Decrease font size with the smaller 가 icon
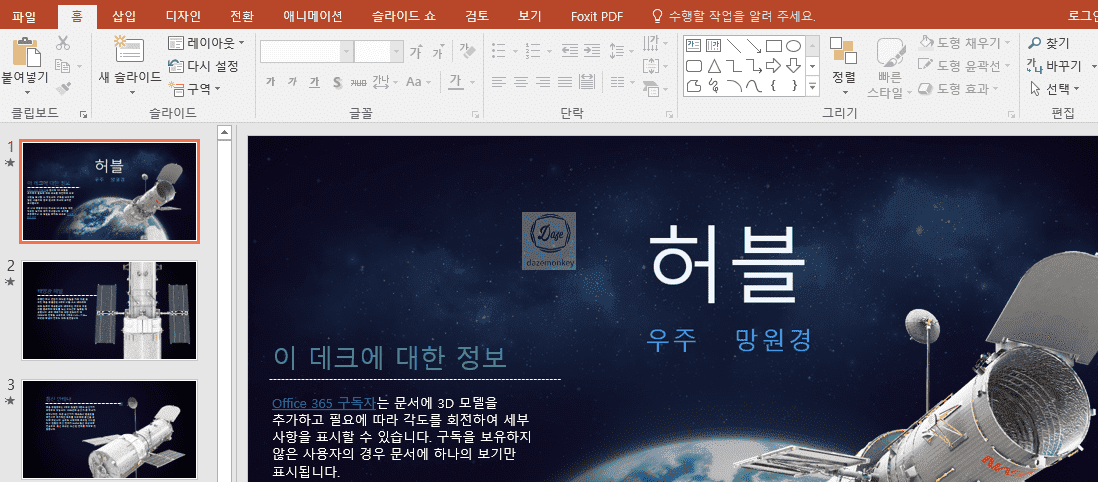 point(438,53)
